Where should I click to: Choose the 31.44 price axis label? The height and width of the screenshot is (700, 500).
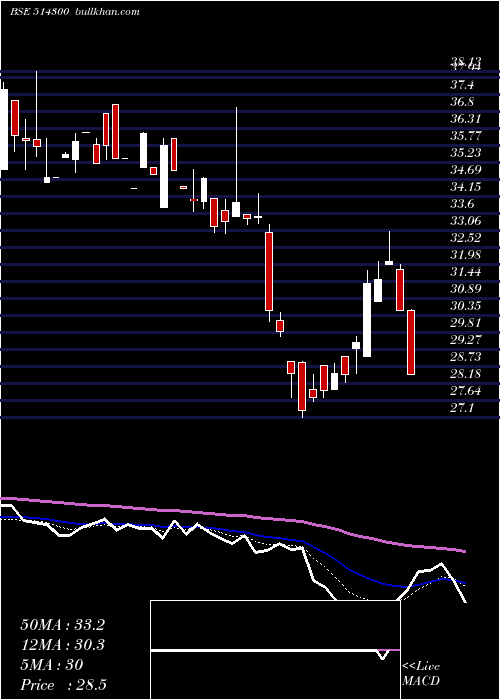point(465,271)
